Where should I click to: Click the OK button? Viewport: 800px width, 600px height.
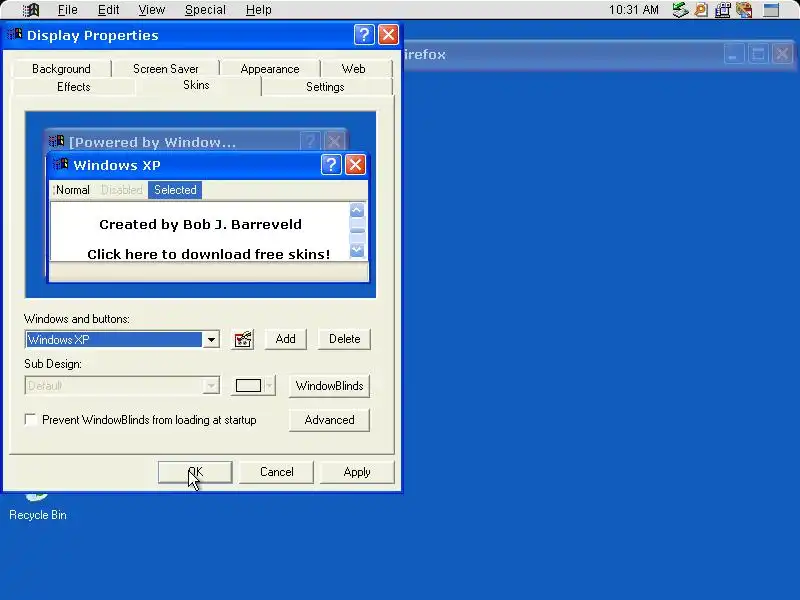195,472
